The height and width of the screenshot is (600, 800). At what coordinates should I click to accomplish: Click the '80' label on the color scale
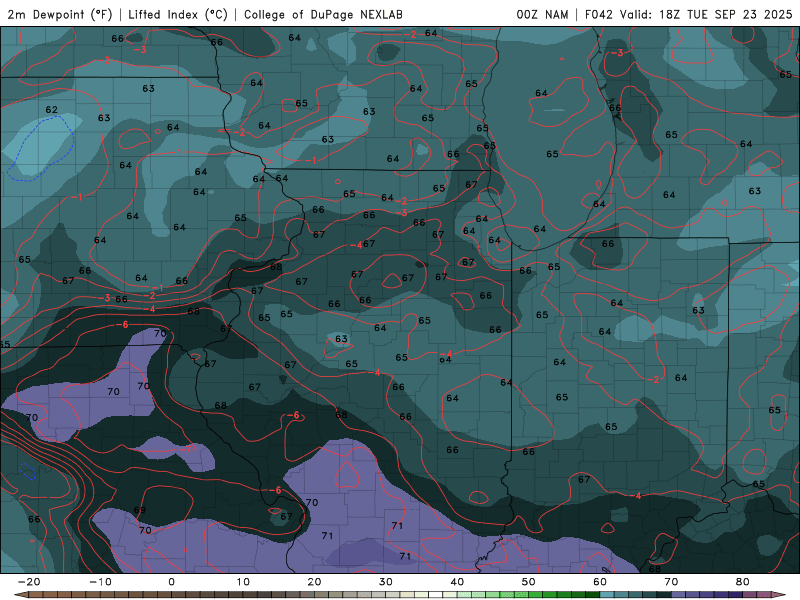click(743, 582)
